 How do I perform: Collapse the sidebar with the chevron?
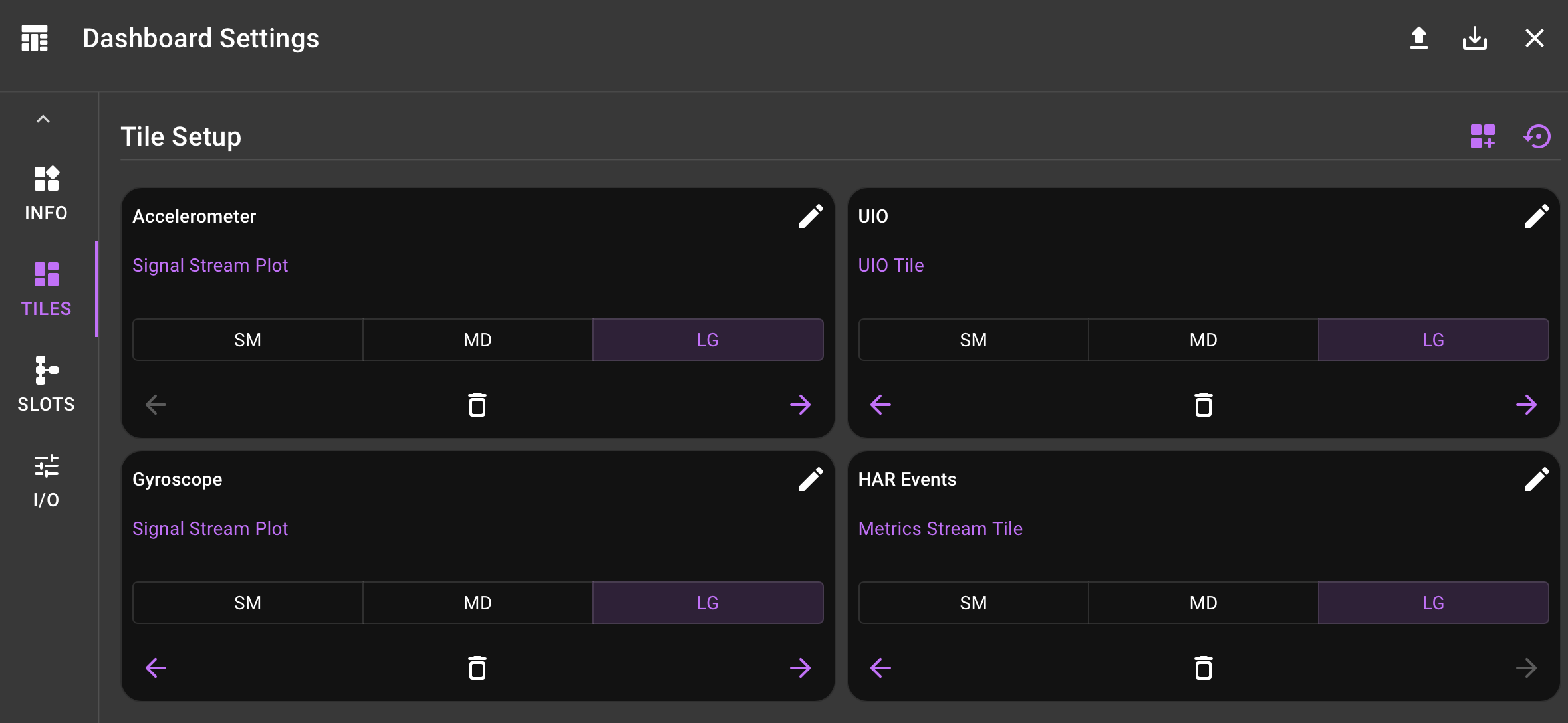[43, 119]
